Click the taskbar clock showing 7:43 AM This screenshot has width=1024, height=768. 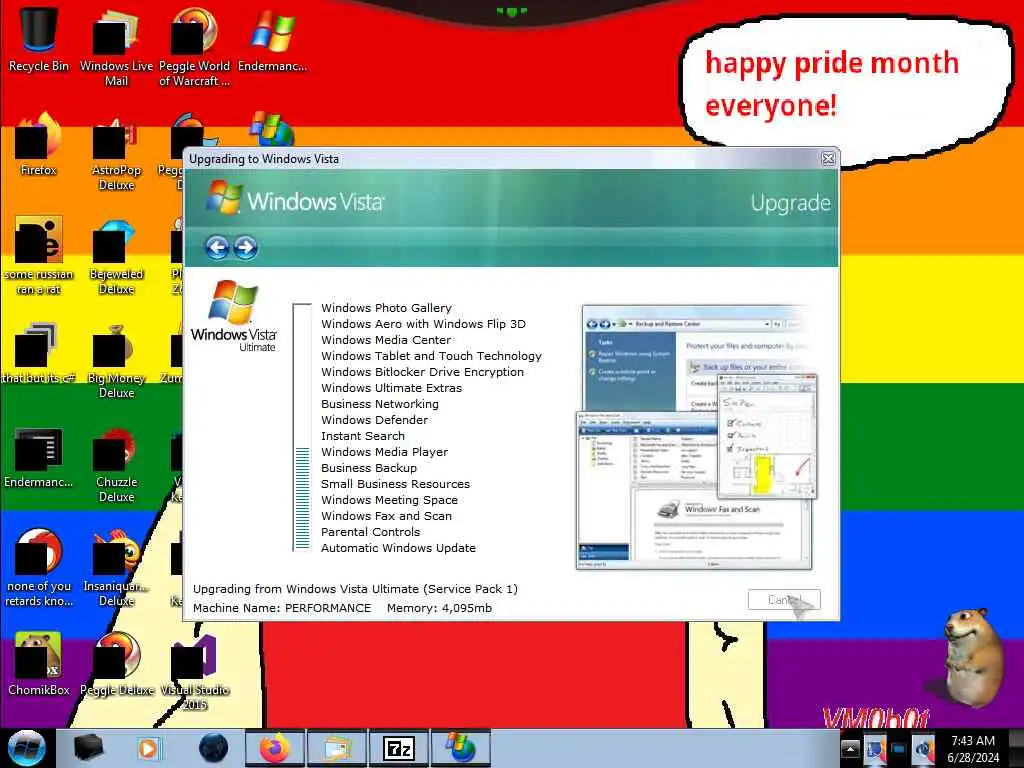point(973,748)
